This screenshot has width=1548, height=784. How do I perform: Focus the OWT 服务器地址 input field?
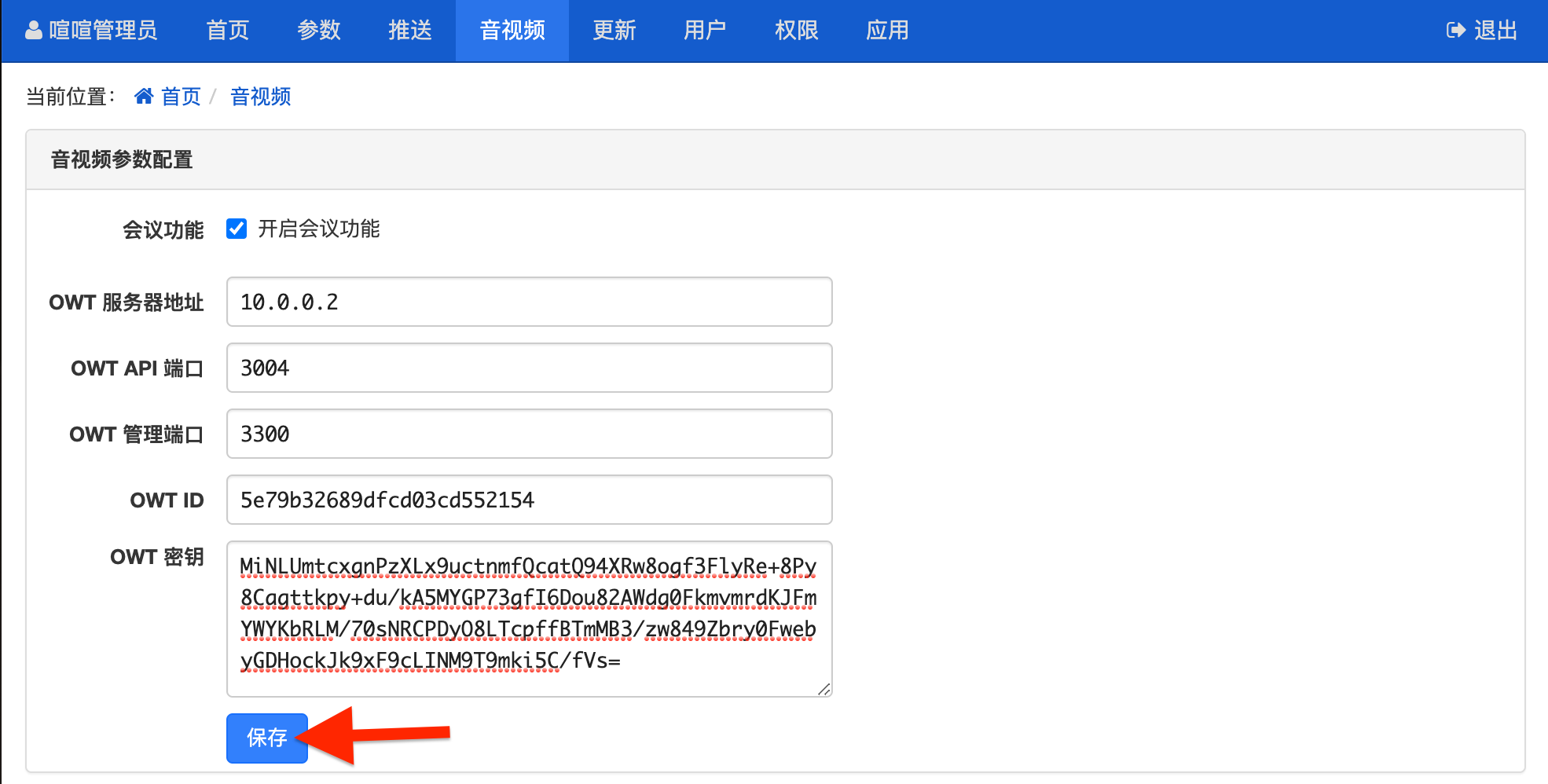click(x=529, y=302)
